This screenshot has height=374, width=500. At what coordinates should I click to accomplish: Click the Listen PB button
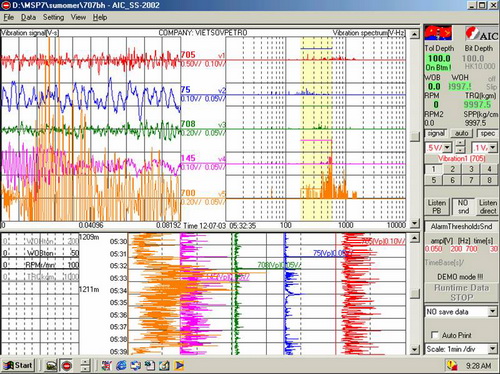tap(437, 207)
